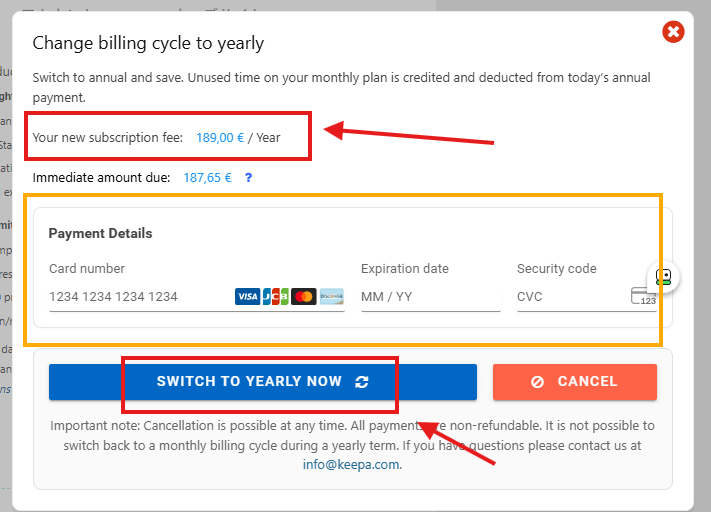Click the Payment Details heading

[100, 233]
